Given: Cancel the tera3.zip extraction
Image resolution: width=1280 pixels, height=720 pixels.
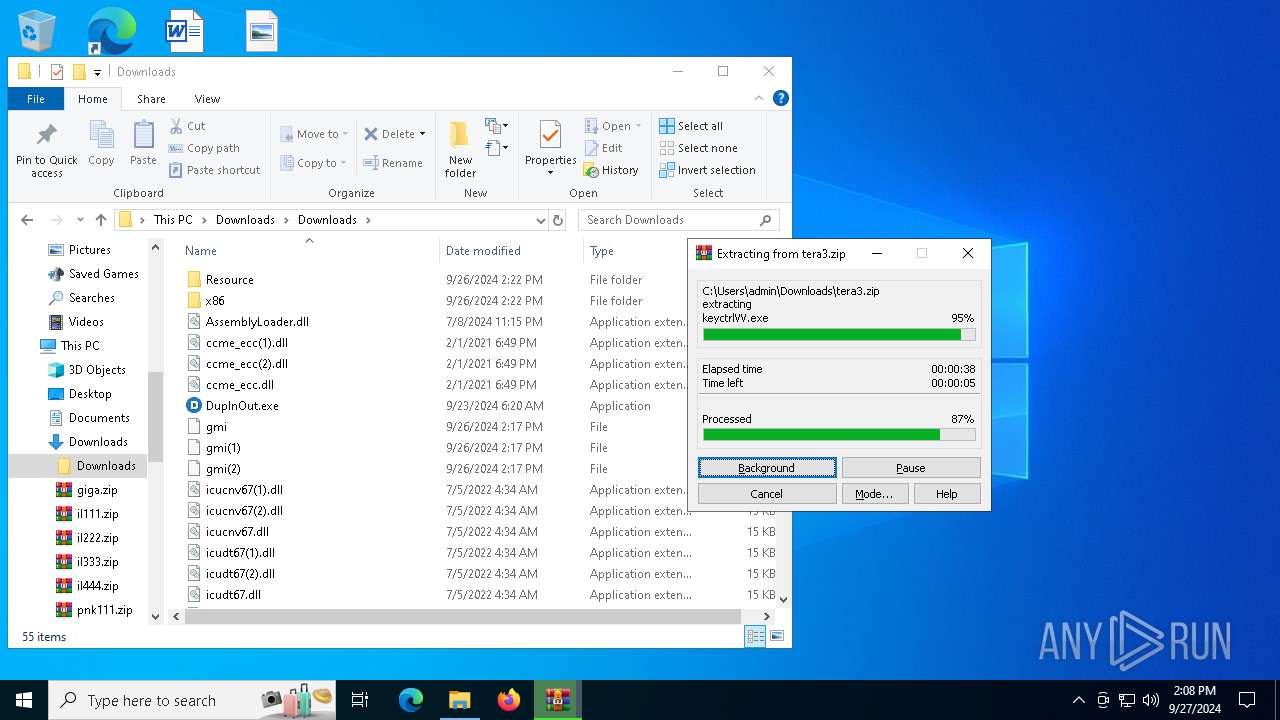Looking at the screenshot, I should click(x=767, y=494).
